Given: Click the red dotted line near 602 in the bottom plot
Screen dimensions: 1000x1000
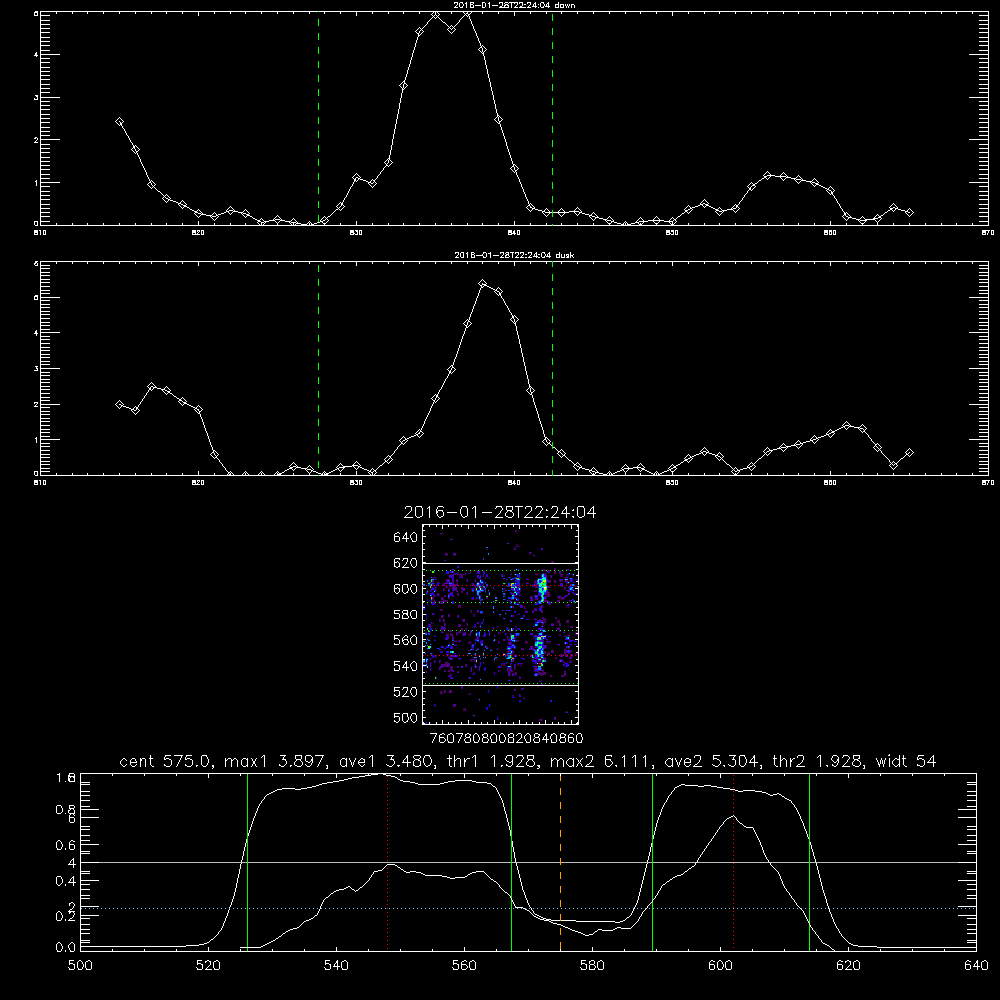Looking at the screenshot, I should [x=733, y=861].
